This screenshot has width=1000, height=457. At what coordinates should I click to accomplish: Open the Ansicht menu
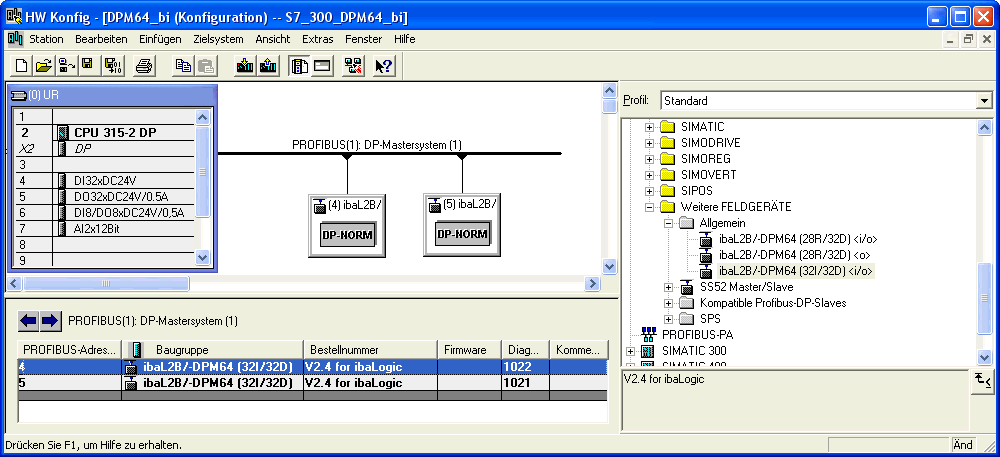272,39
